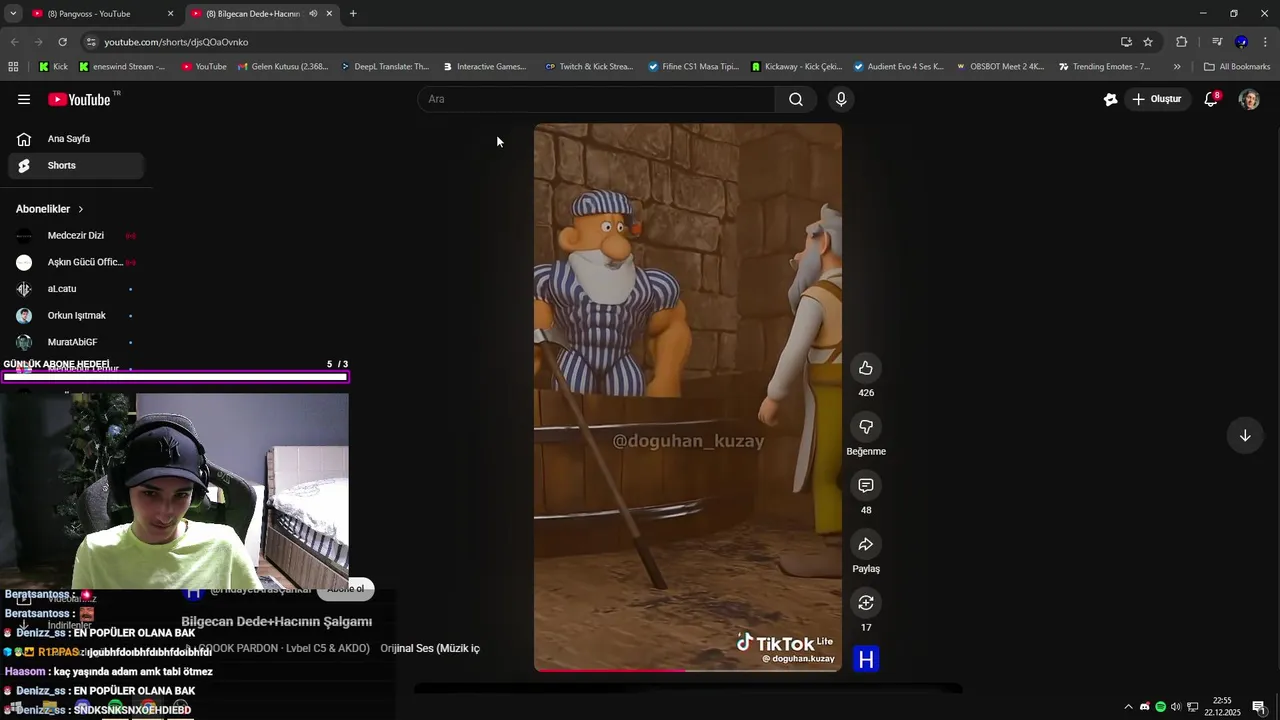The height and width of the screenshot is (720, 1280).
Task: Dislike the short (Beğenme)
Action: (x=866, y=427)
